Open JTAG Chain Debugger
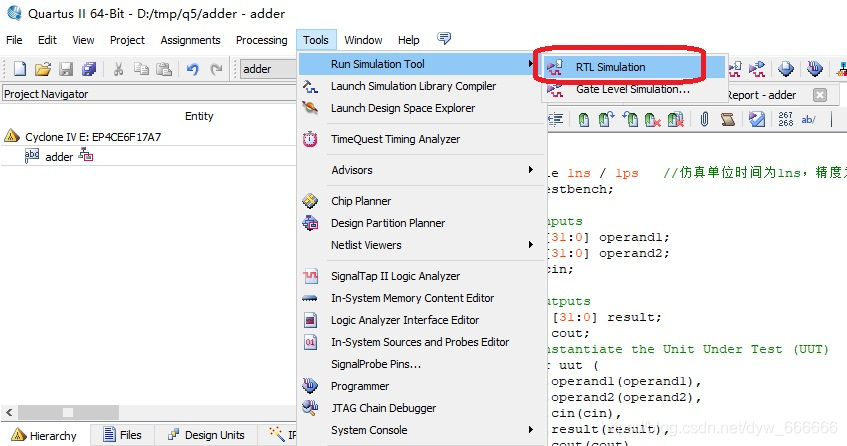 click(x=384, y=408)
